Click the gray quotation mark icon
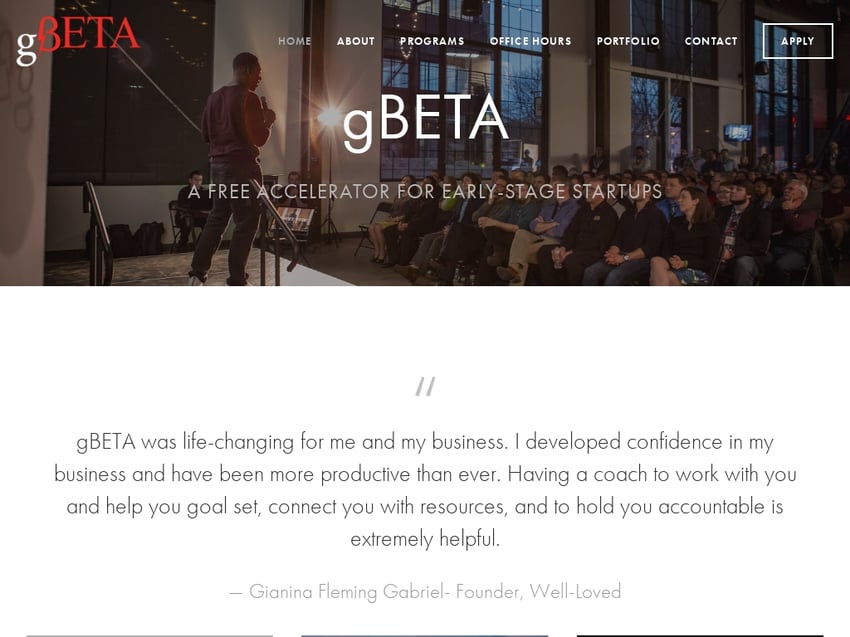This screenshot has width=850, height=637. pos(425,387)
